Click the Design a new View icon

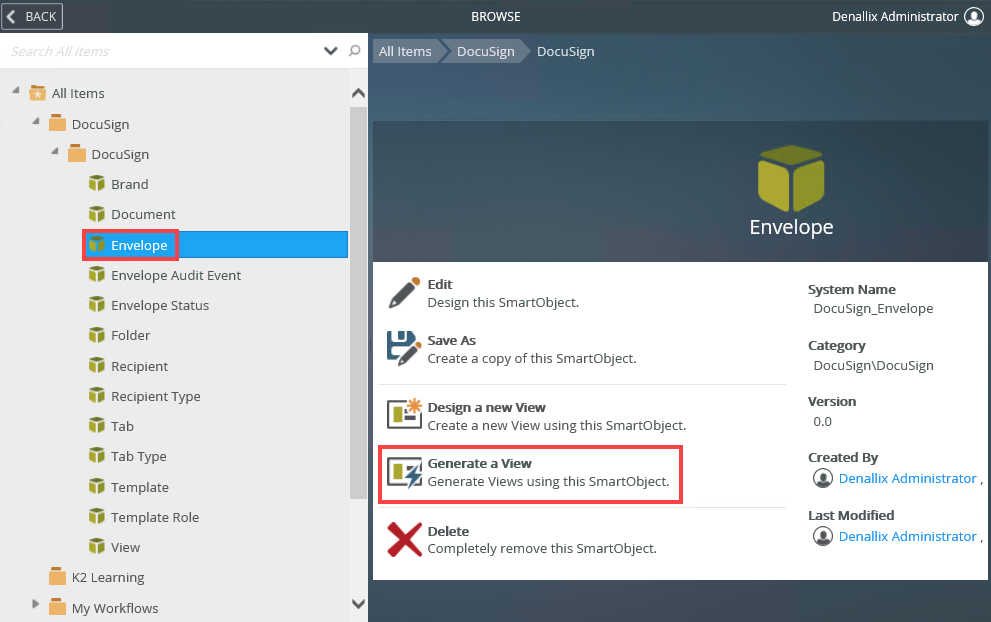click(x=404, y=414)
